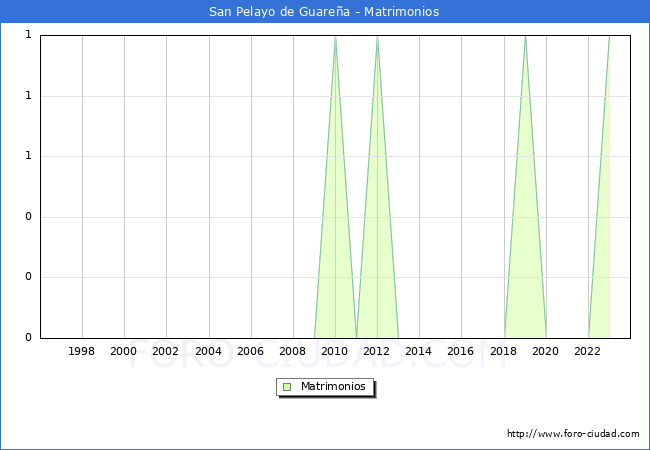
Task: Select the 2022 year axis label
Action: click(x=587, y=351)
